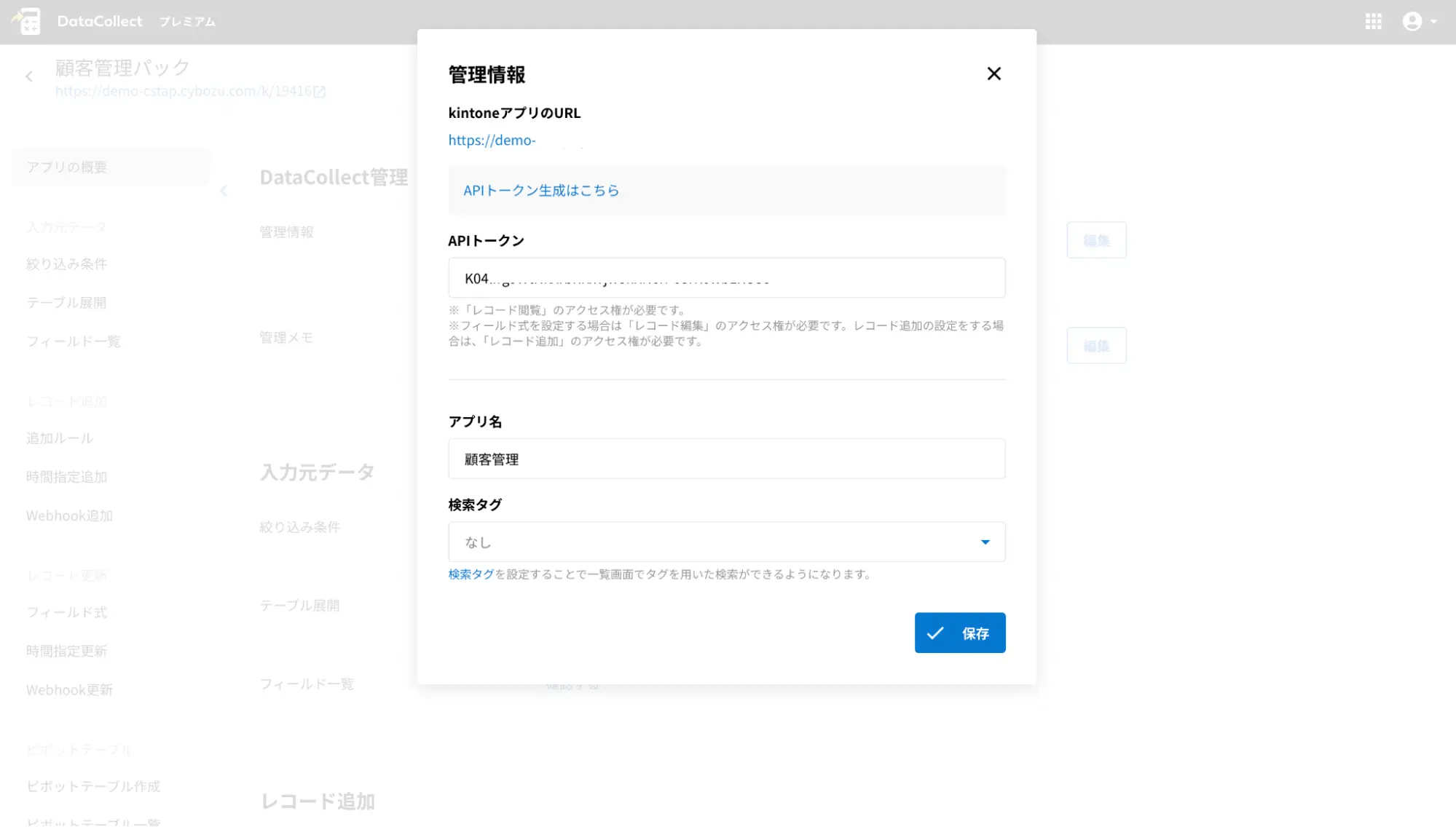Image resolution: width=1456 pixels, height=827 pixels.
Task: Click the back arrow beside 顧客管理パック
Action: tap(29, 76)
